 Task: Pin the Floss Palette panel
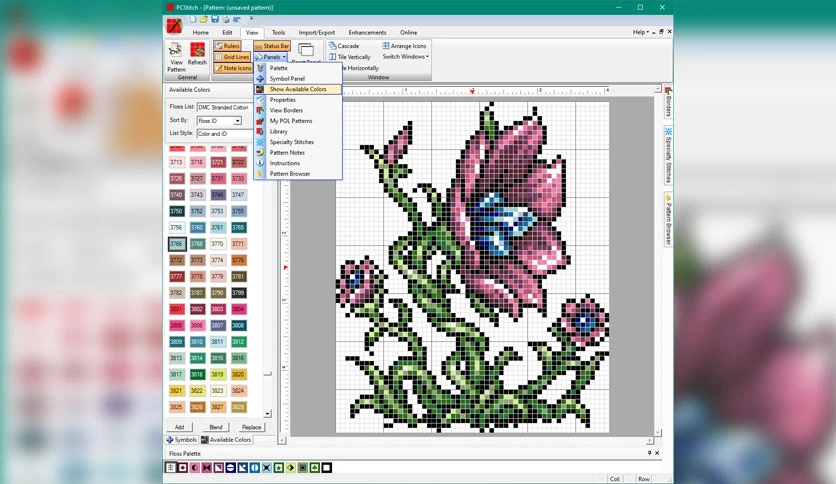pos(649,453)
